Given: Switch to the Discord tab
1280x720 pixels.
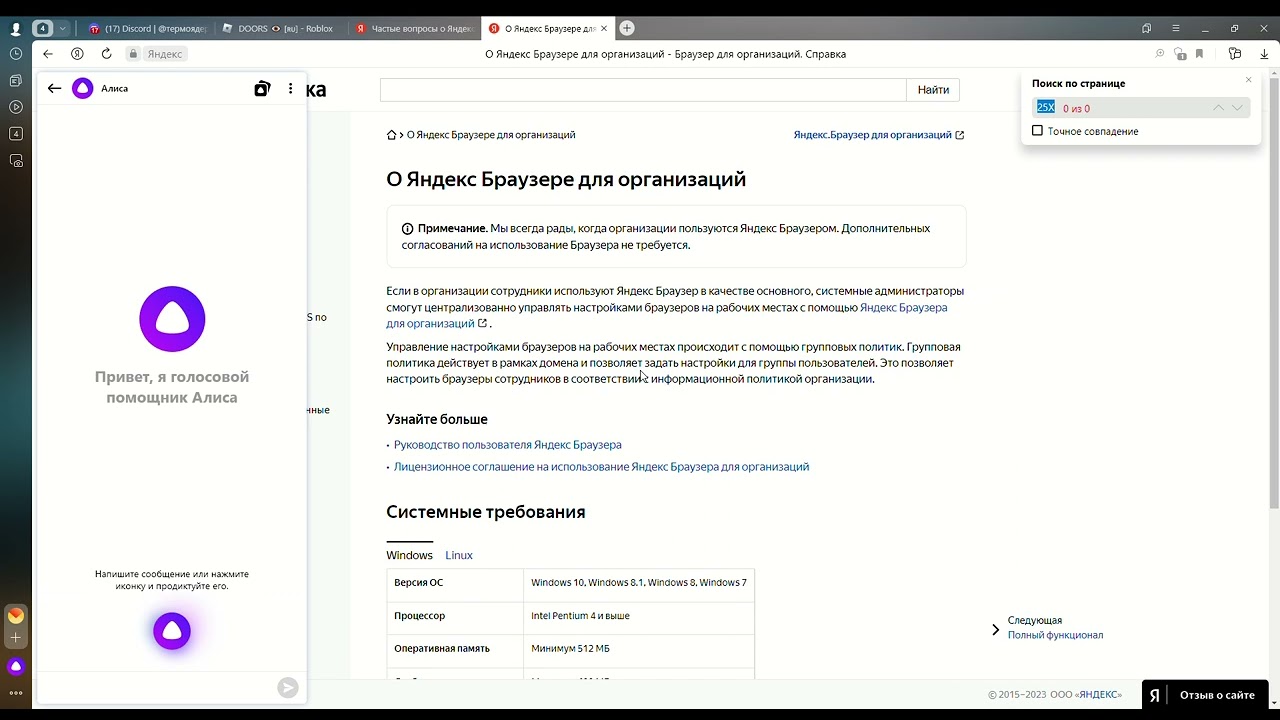Looking at the screenshot, I should click(146, 29).
